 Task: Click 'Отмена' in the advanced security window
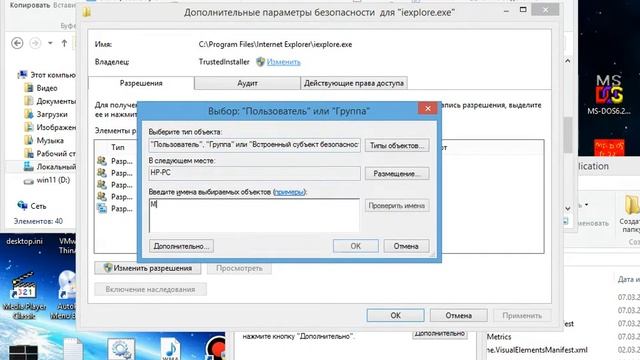[x=459, y=316]
